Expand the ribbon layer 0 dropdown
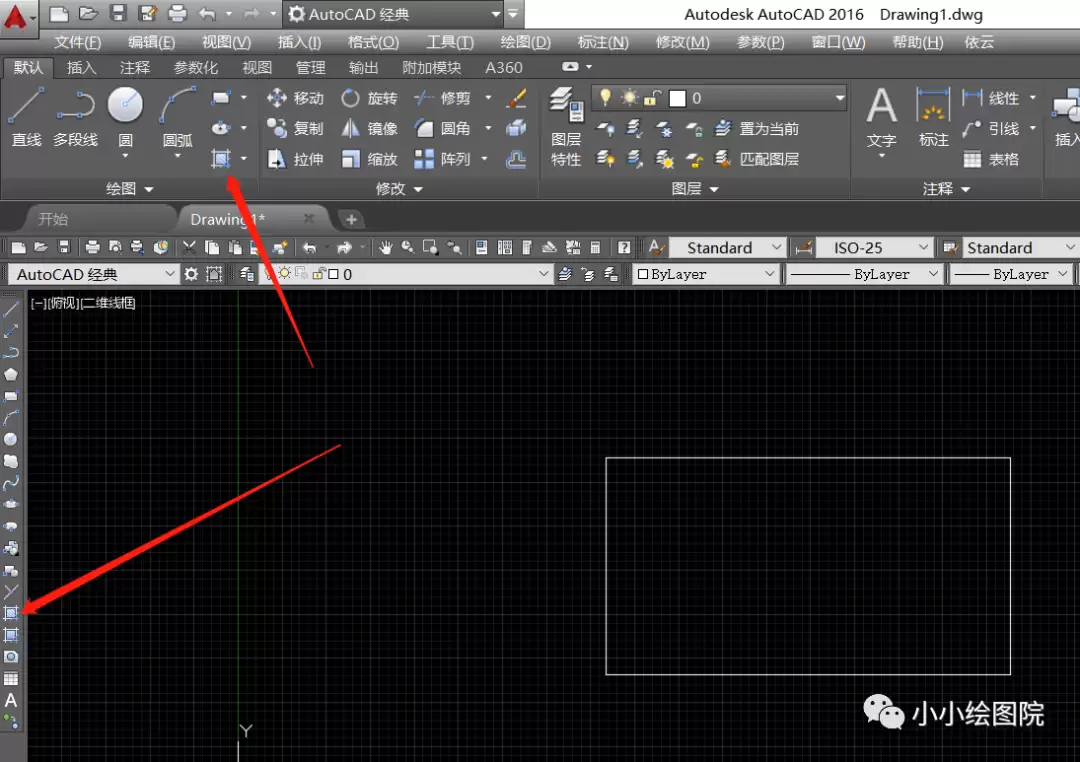Viewport: 1080px width, 762px height. [x=840, y=98]
